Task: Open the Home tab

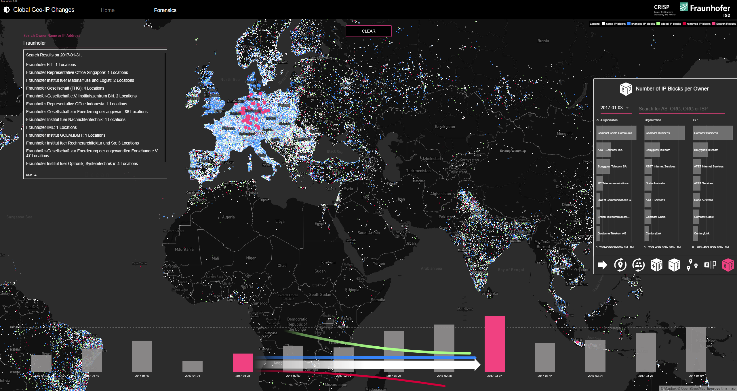Action: click(107, 10)
